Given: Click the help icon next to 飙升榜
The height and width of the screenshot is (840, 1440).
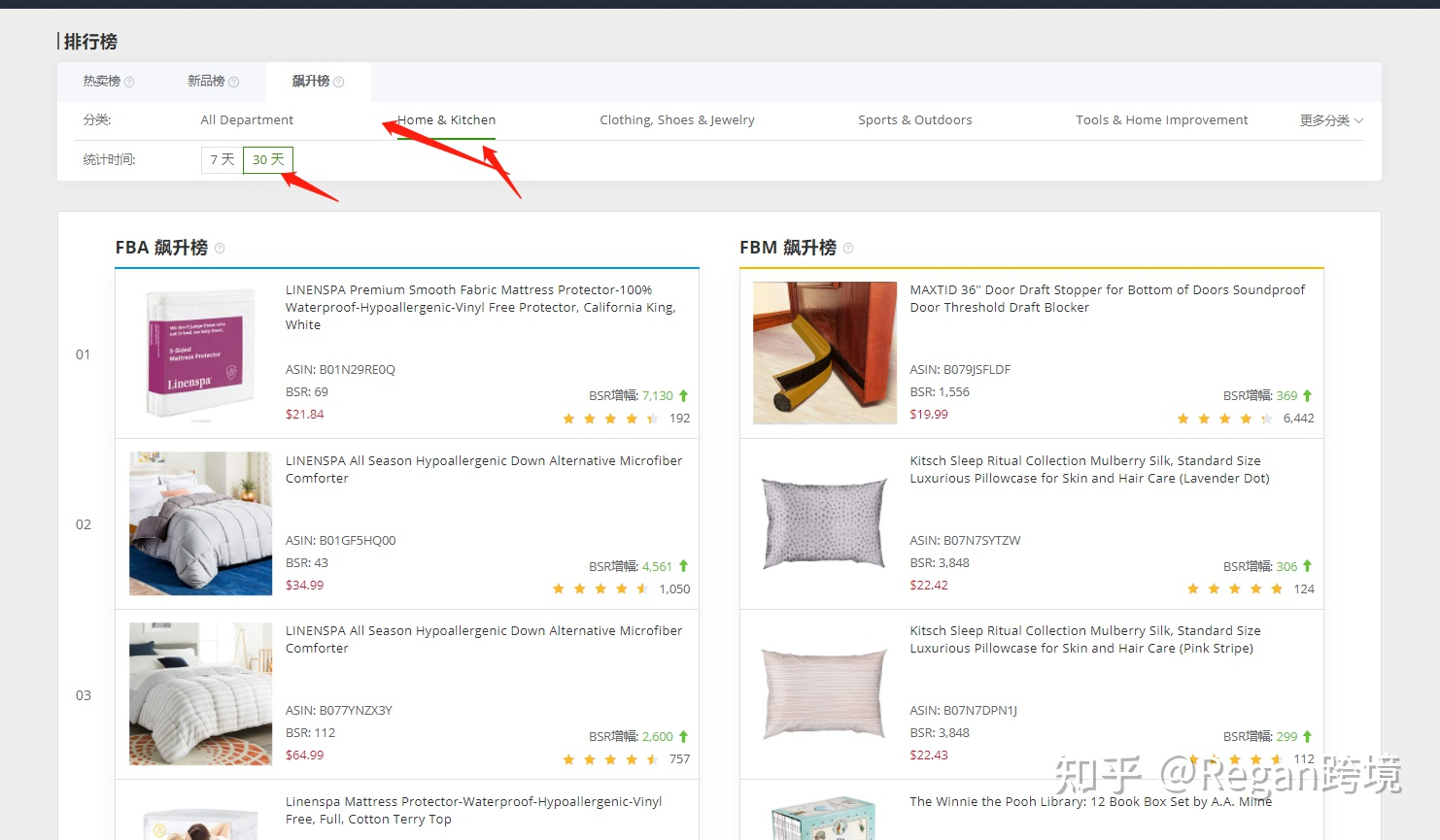Looking at the screenshot, I should (x=338, y=83).
